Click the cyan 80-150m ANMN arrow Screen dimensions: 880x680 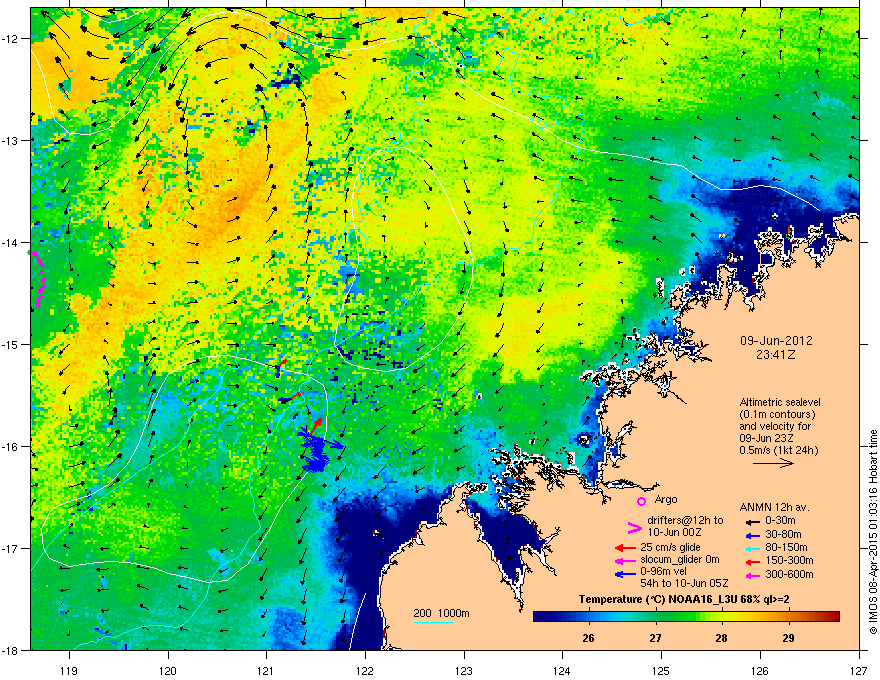751,548
